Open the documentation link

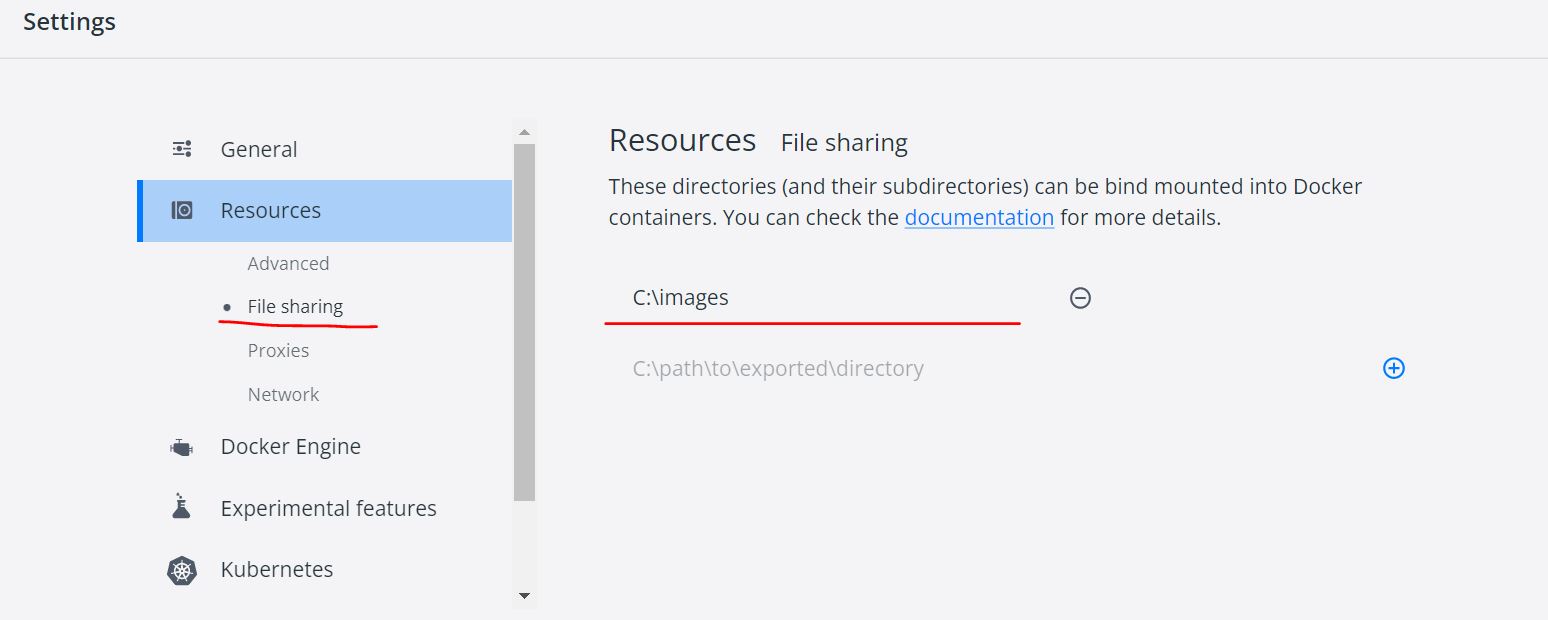979,217
